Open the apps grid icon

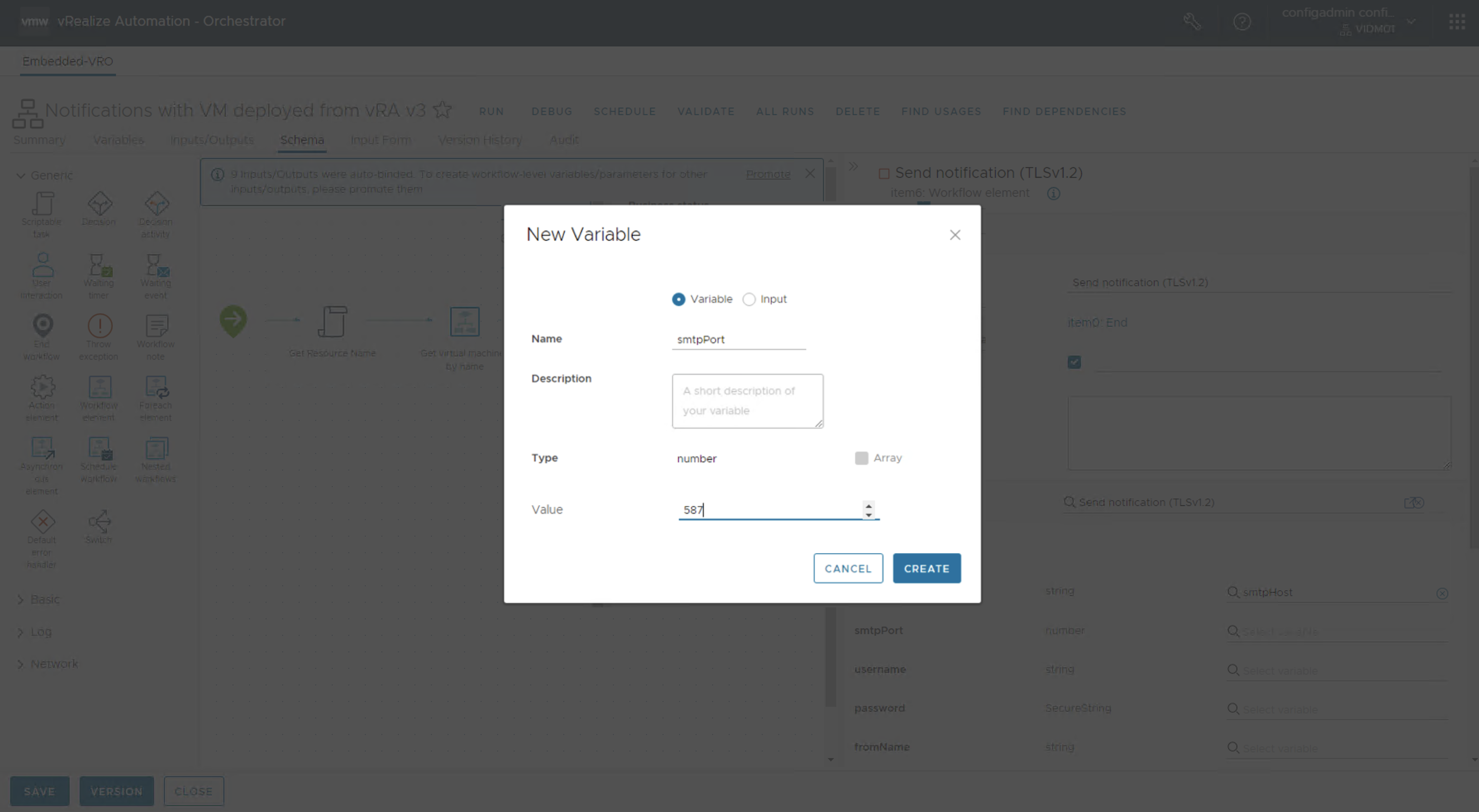[1457, 22]
